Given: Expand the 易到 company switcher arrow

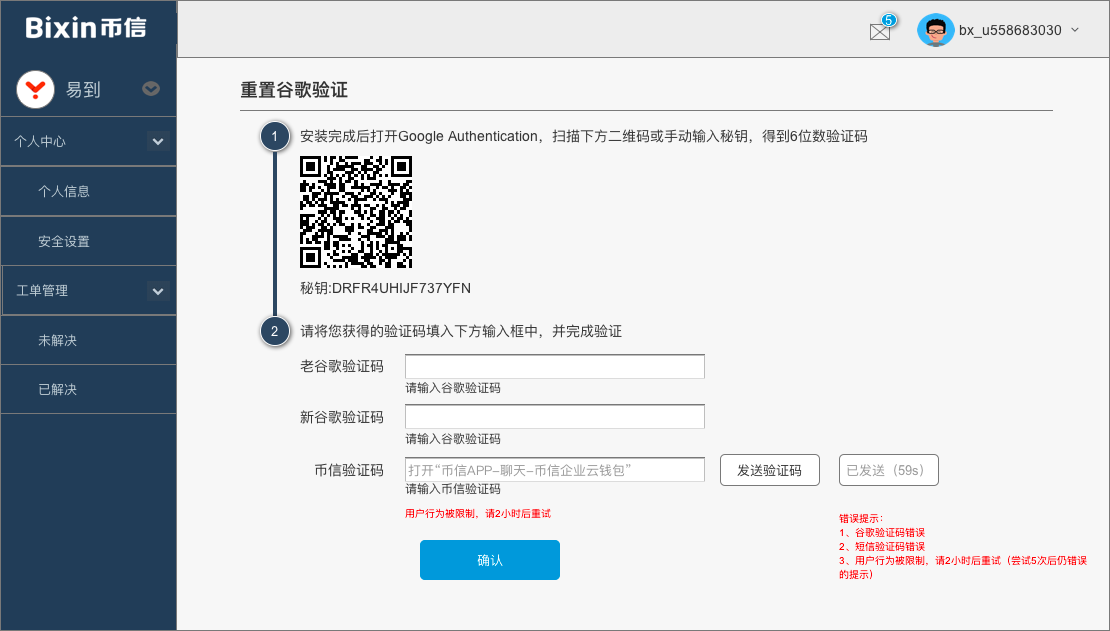Looking at the screenshot, I should (x=151, y=89).
